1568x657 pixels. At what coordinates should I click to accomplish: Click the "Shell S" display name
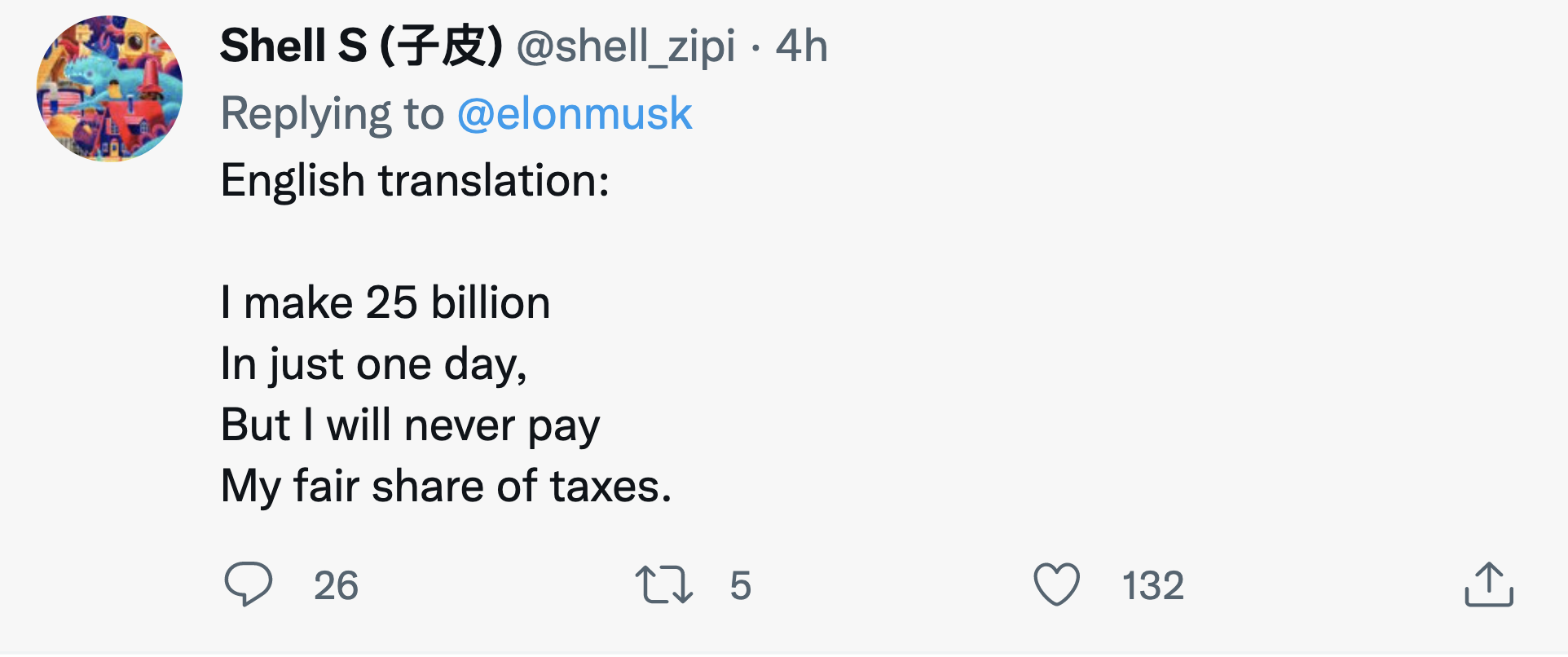click(x=293, y=46)
